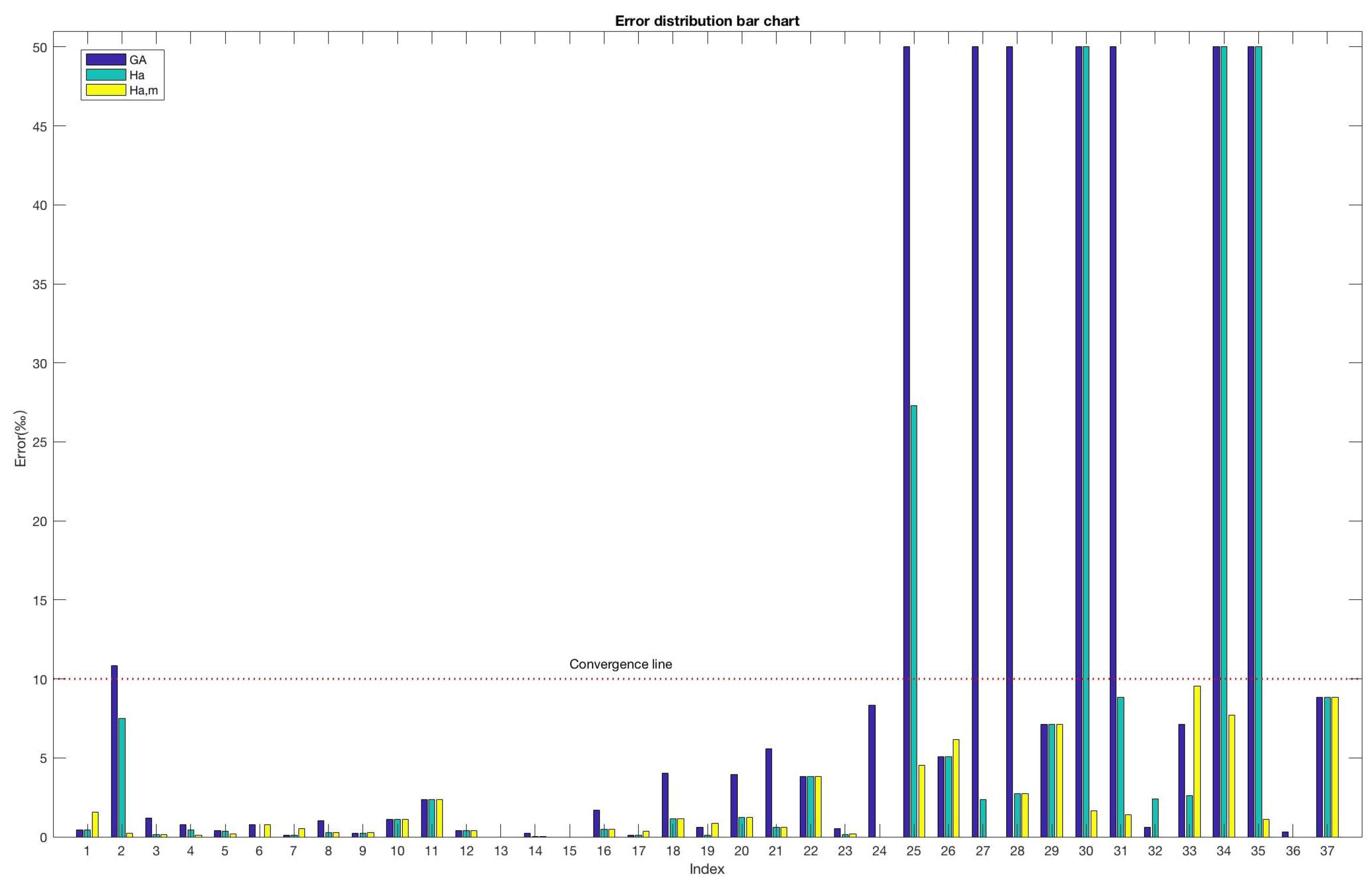Click the yellow Ha,m legend swatch
The width and height of the screenshot is (1372, 891).
click(x=105, y=90)
